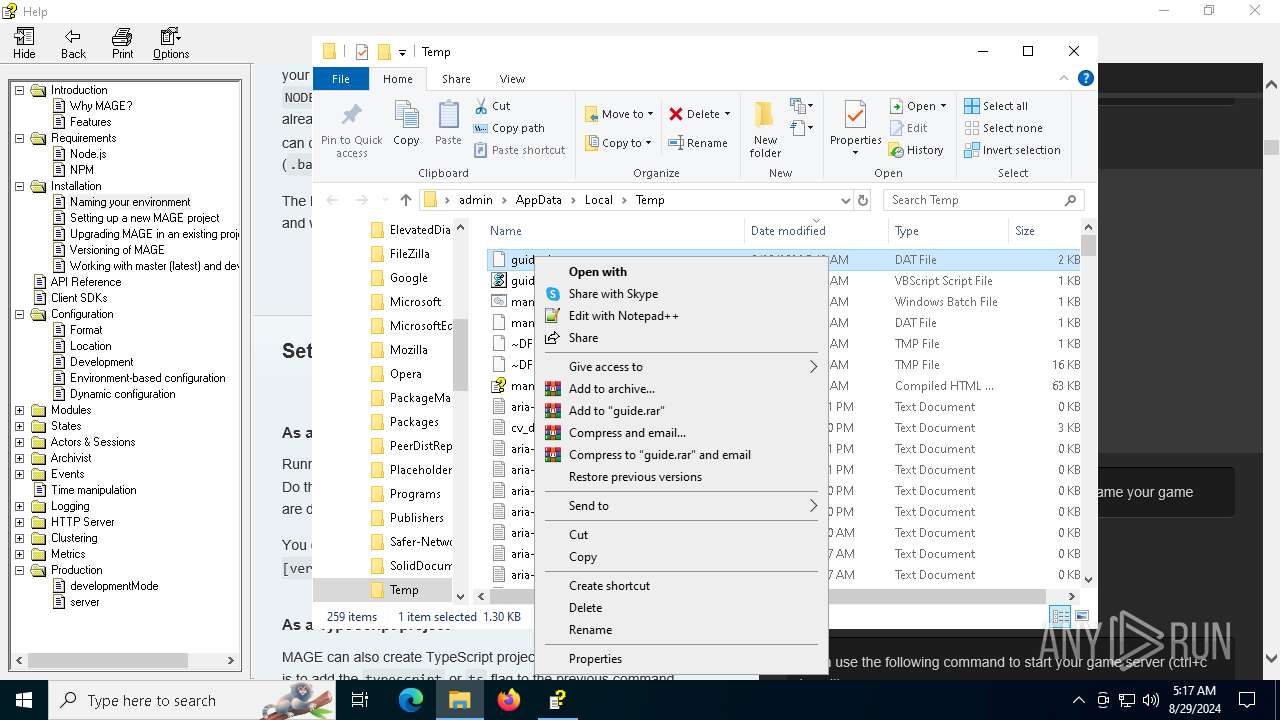Expand the Logging tree node
The height and width of the screenshot is (720, 1280).
19,506
